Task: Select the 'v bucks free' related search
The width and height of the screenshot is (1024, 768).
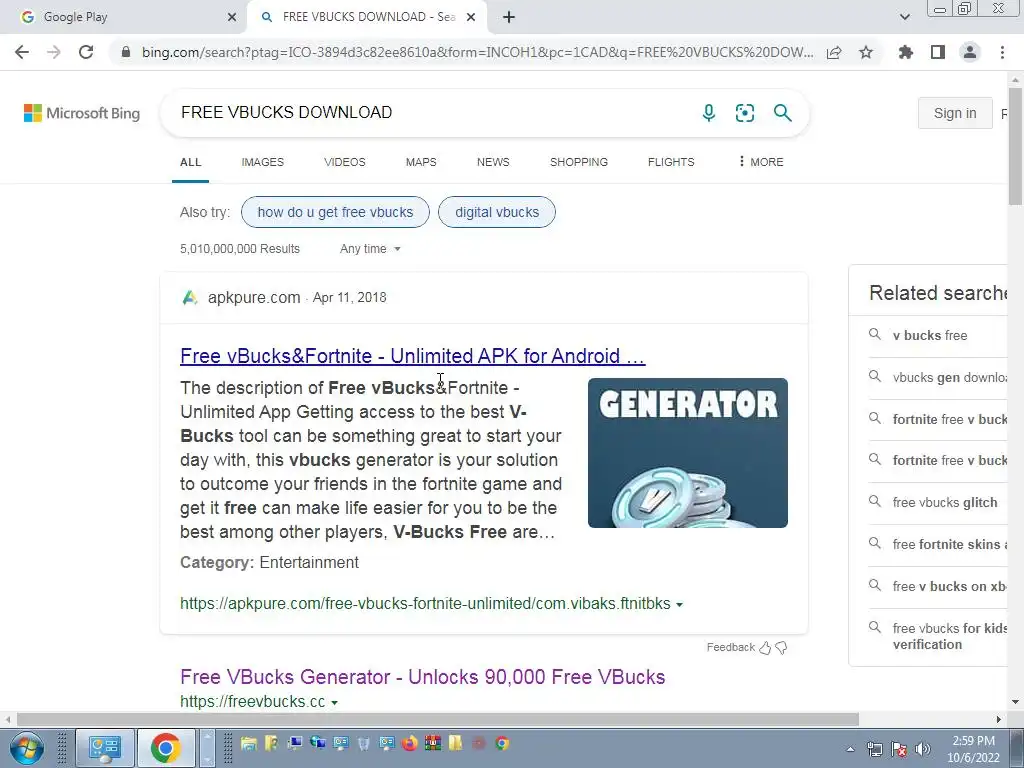Action: pos(930,336)
